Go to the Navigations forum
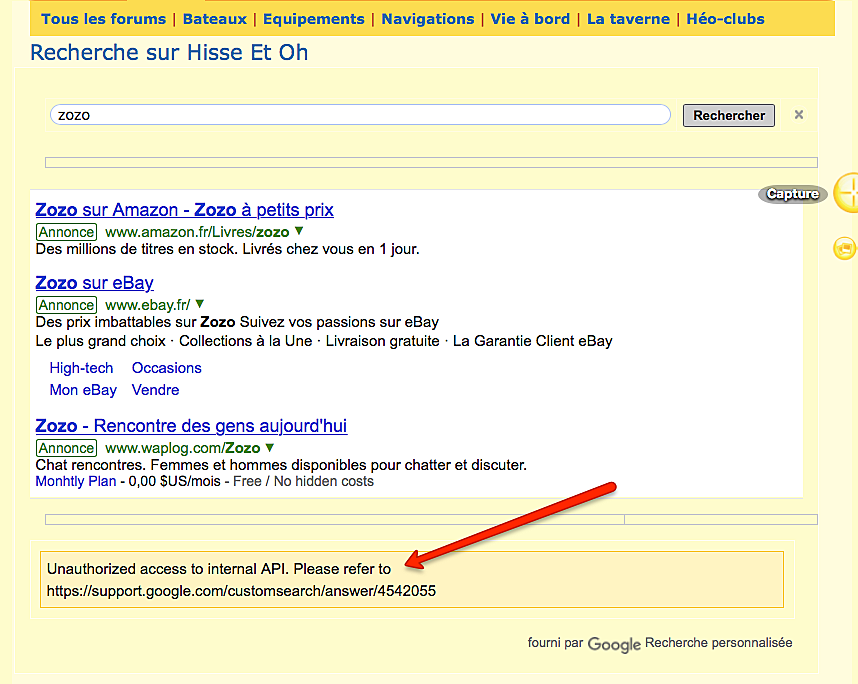The height and width of the screenshot is (684, 858). 428,19
